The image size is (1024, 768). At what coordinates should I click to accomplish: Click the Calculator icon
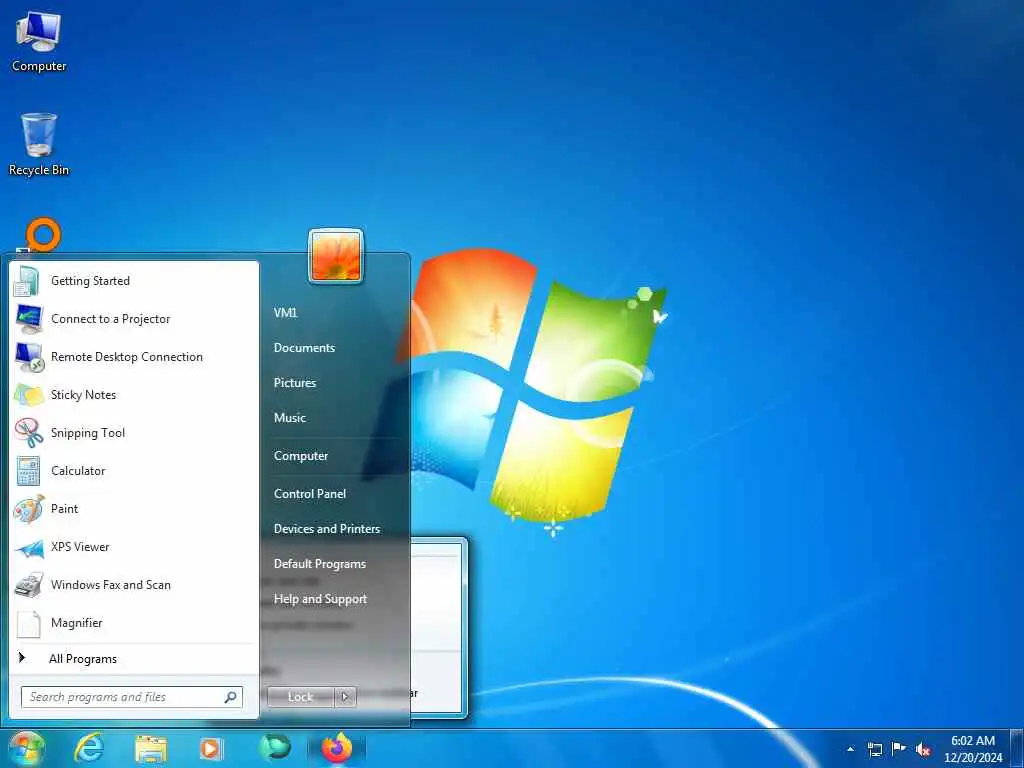(28, 471)
